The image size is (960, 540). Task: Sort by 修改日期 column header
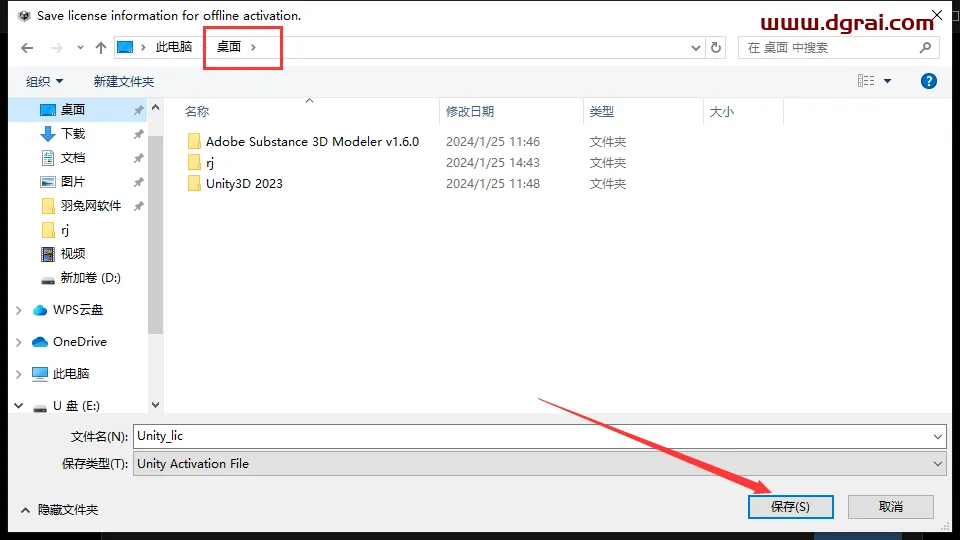pyautogui.click(x=470, y=111)
